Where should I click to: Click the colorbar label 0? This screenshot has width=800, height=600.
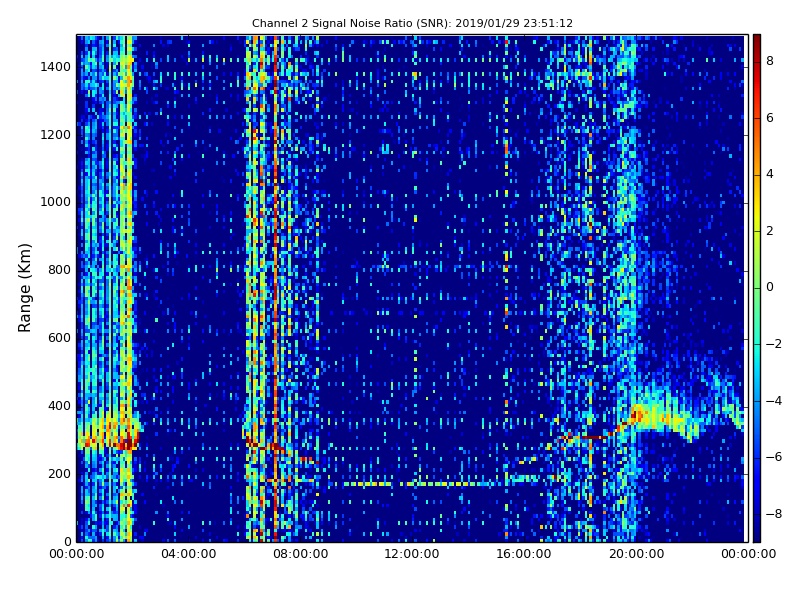click(x=770, y=287)
